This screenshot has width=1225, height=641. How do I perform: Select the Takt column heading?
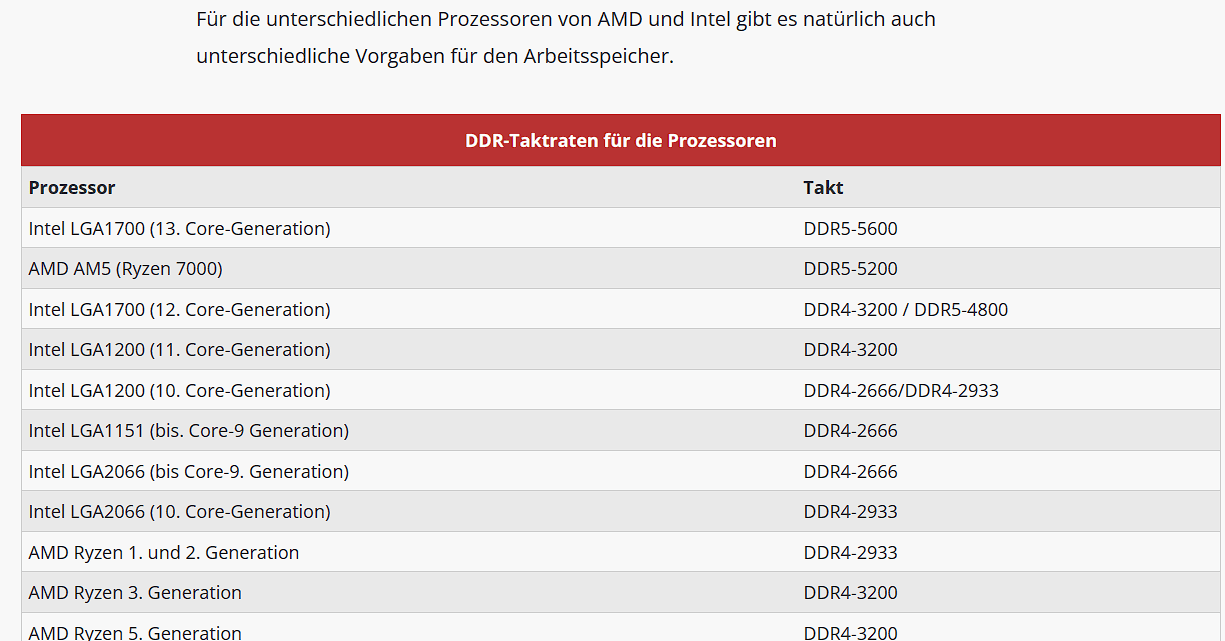(823, 187)
